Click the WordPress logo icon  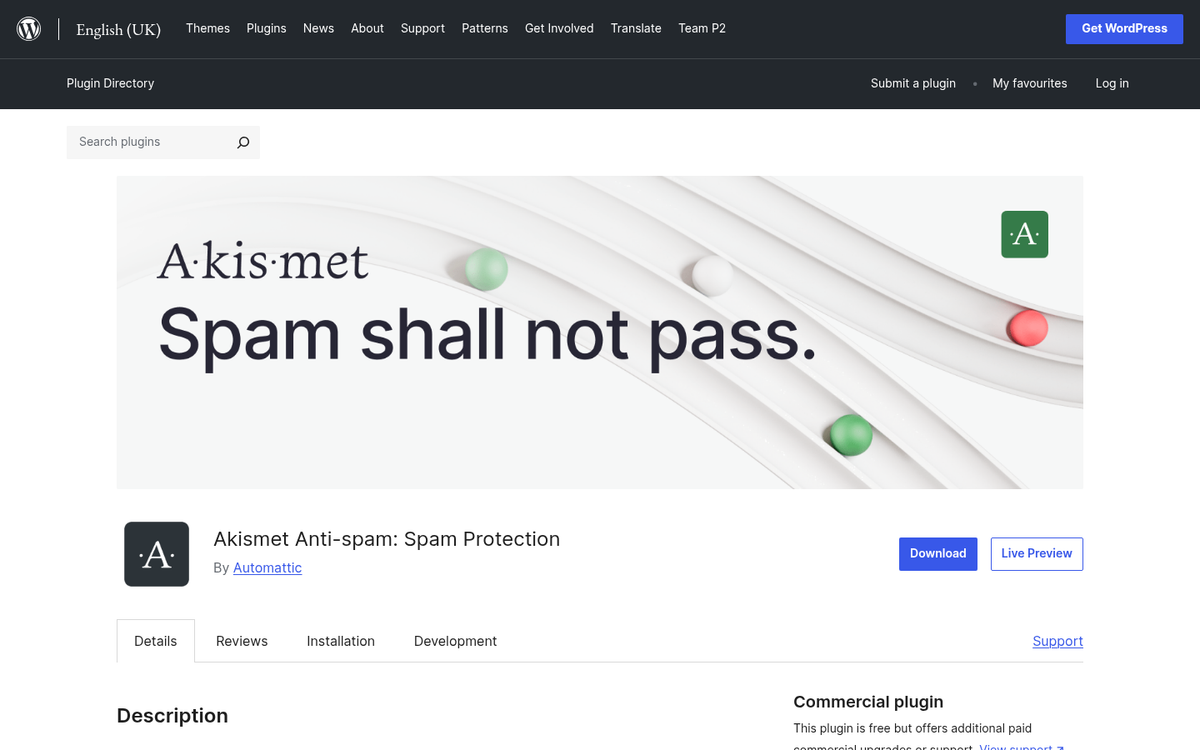coord(28,28)
